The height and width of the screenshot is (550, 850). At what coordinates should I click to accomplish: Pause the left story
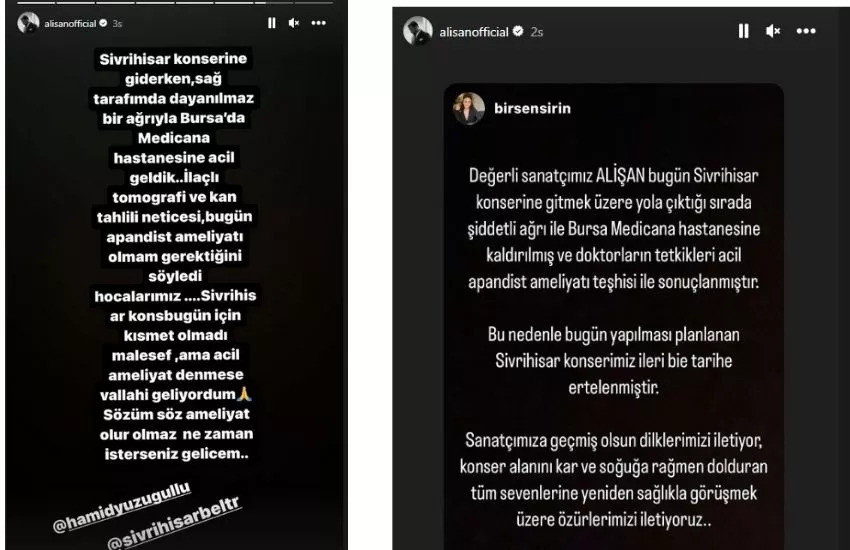272,23
